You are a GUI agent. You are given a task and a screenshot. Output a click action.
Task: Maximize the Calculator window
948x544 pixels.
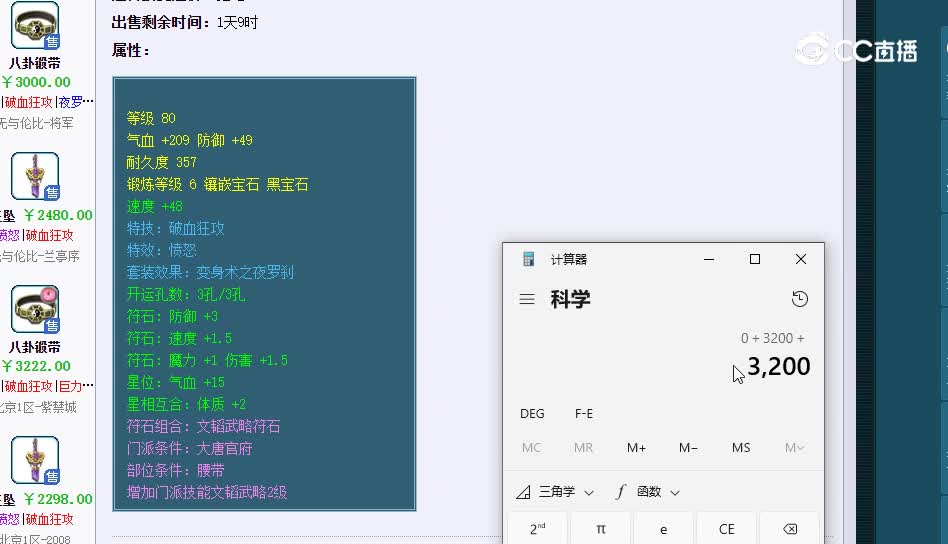pyautogui.click(x=755, y=259)
